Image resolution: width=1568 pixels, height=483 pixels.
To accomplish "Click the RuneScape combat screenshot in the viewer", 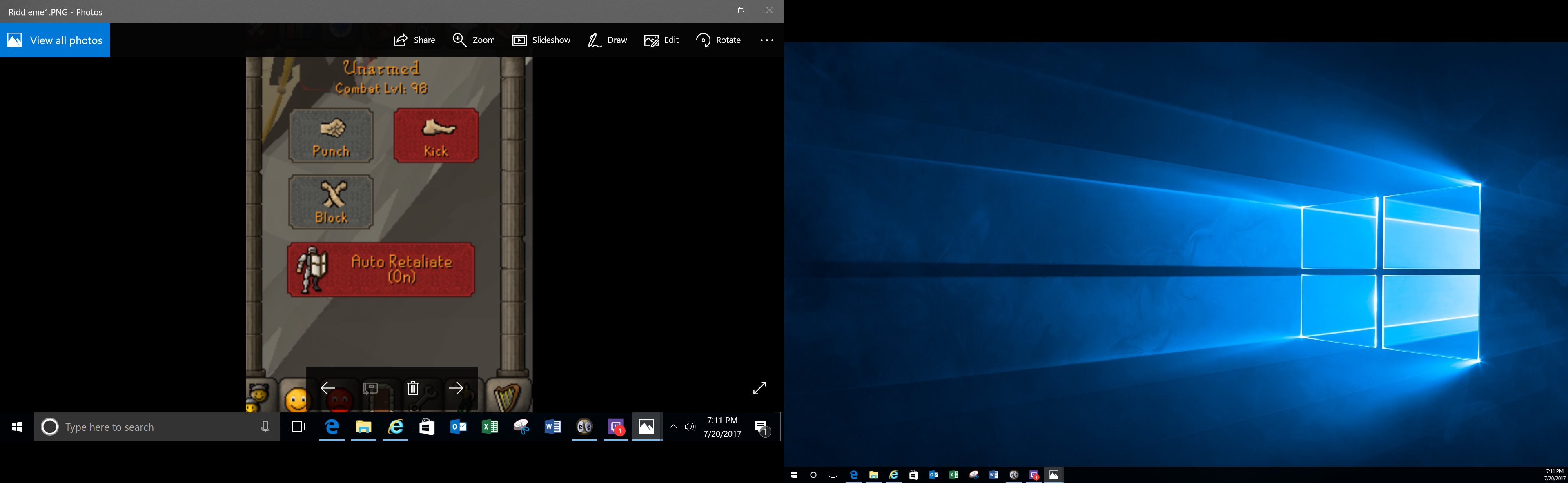I will click(389, 234).
